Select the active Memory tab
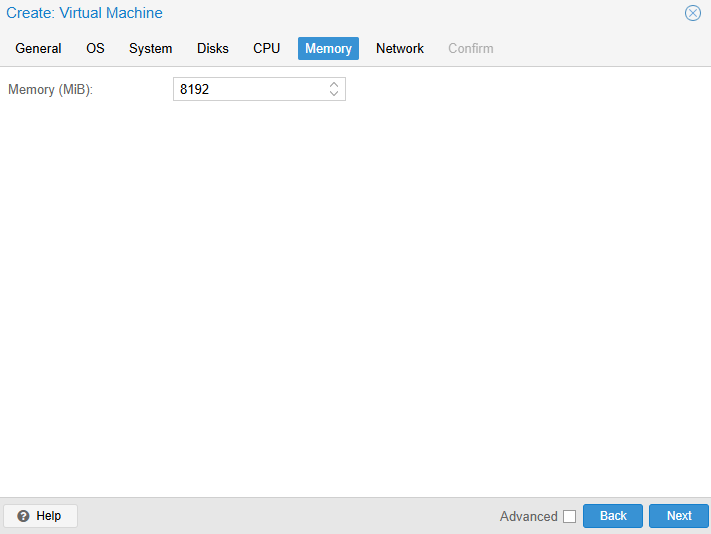 pos(328,48)
